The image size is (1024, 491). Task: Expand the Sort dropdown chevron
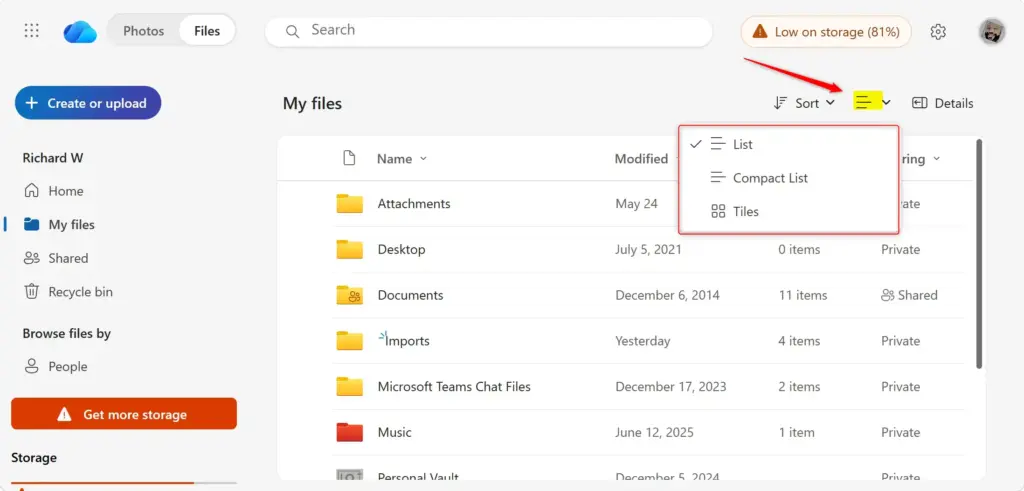pos(830,103)
